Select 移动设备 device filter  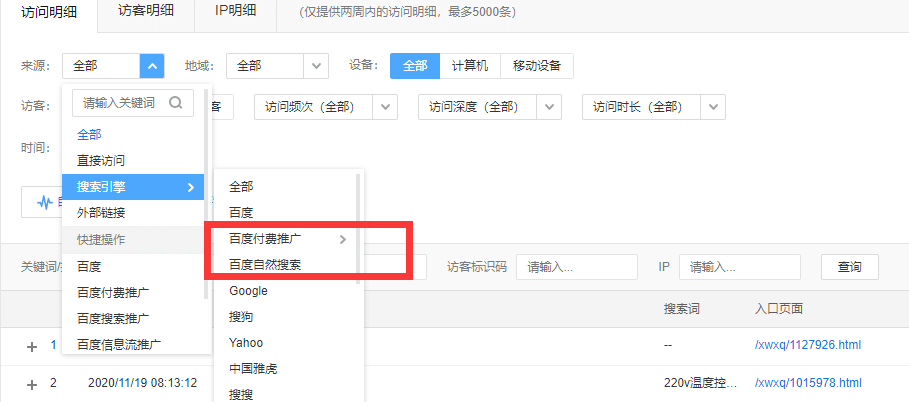pos(537,66)
